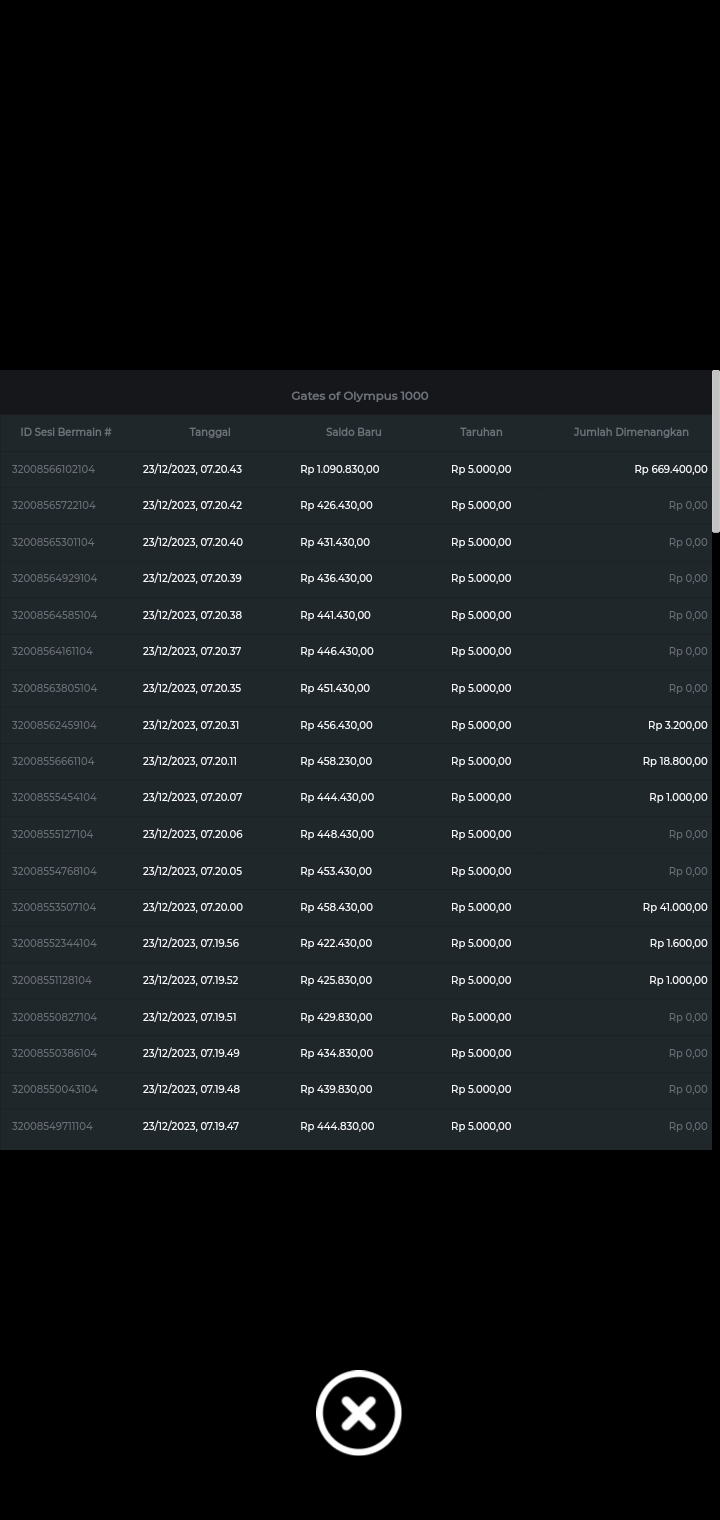Close the game history overlay
The image size is (720, 1520).
click(x=358, y=1412)
